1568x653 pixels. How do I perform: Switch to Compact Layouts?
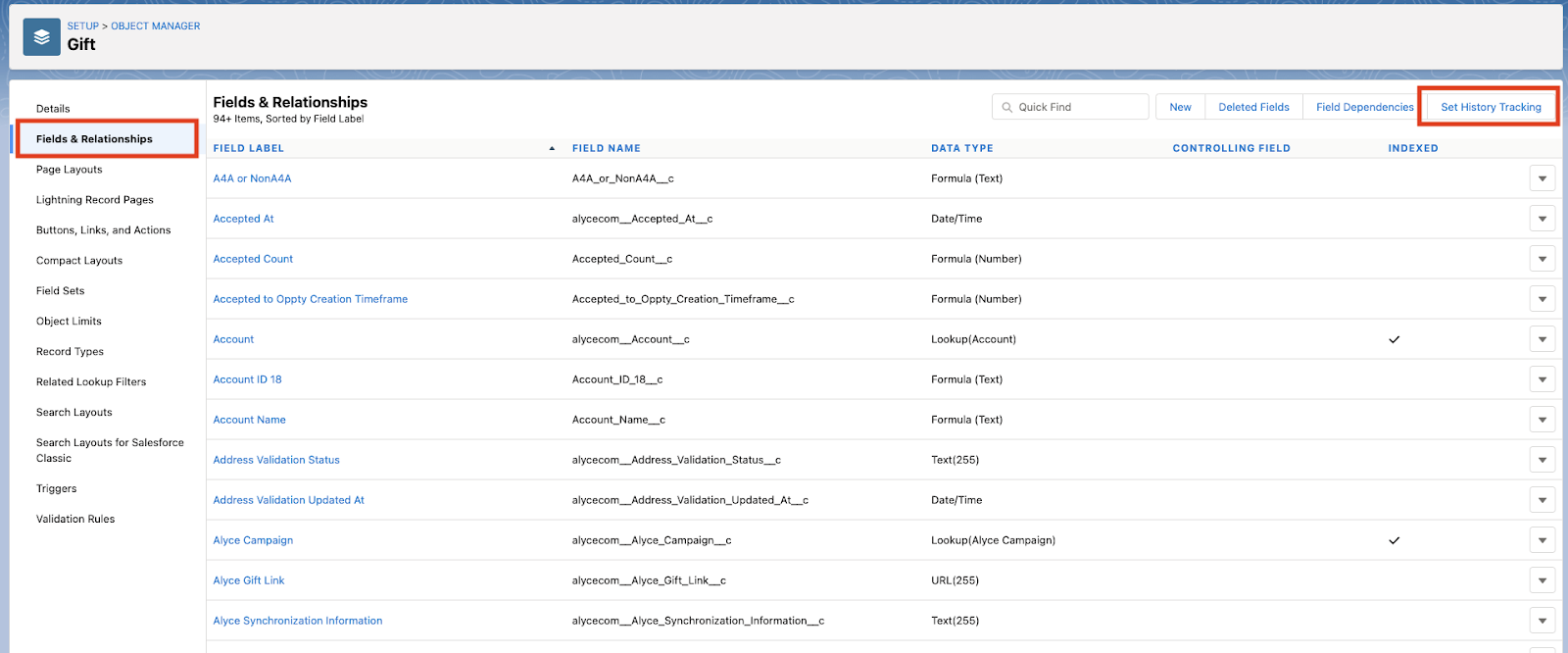click(x=79, y=261)
